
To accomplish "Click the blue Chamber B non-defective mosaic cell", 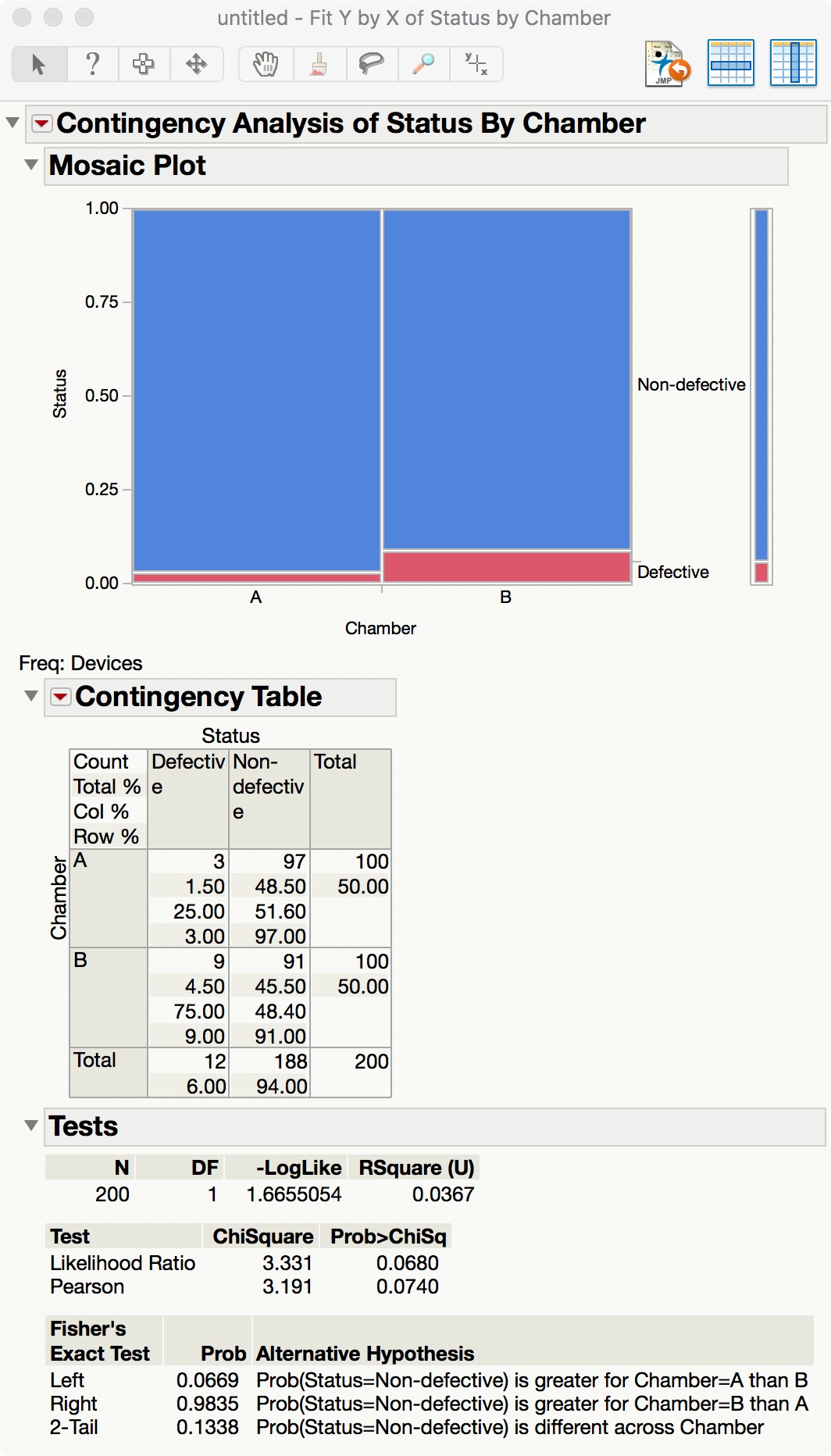I will [x=506, y=379].
